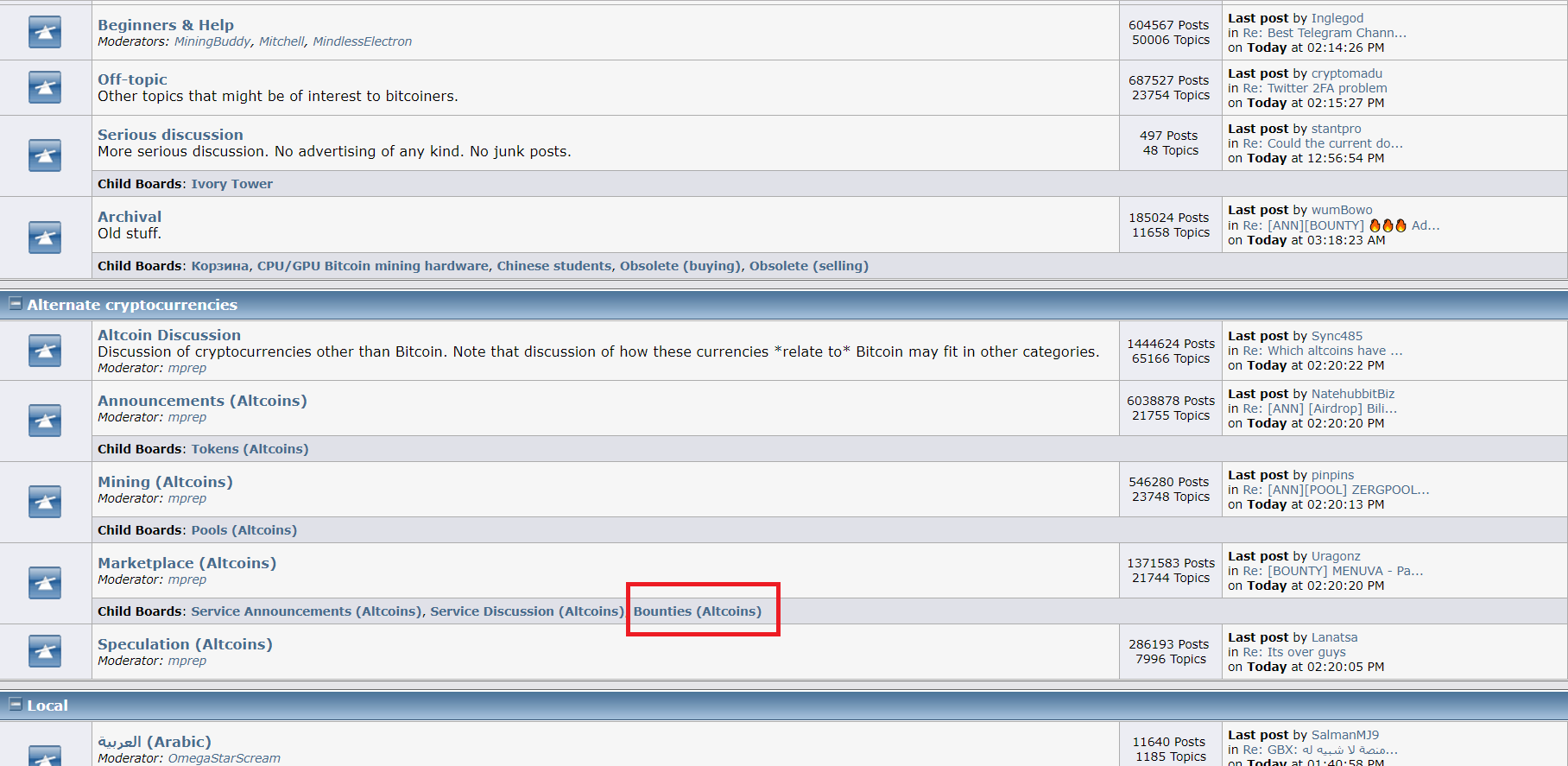This screenshot has width=1568, height=766.
Task: Click the board icon beside Serious discussion
Action: 45,155
